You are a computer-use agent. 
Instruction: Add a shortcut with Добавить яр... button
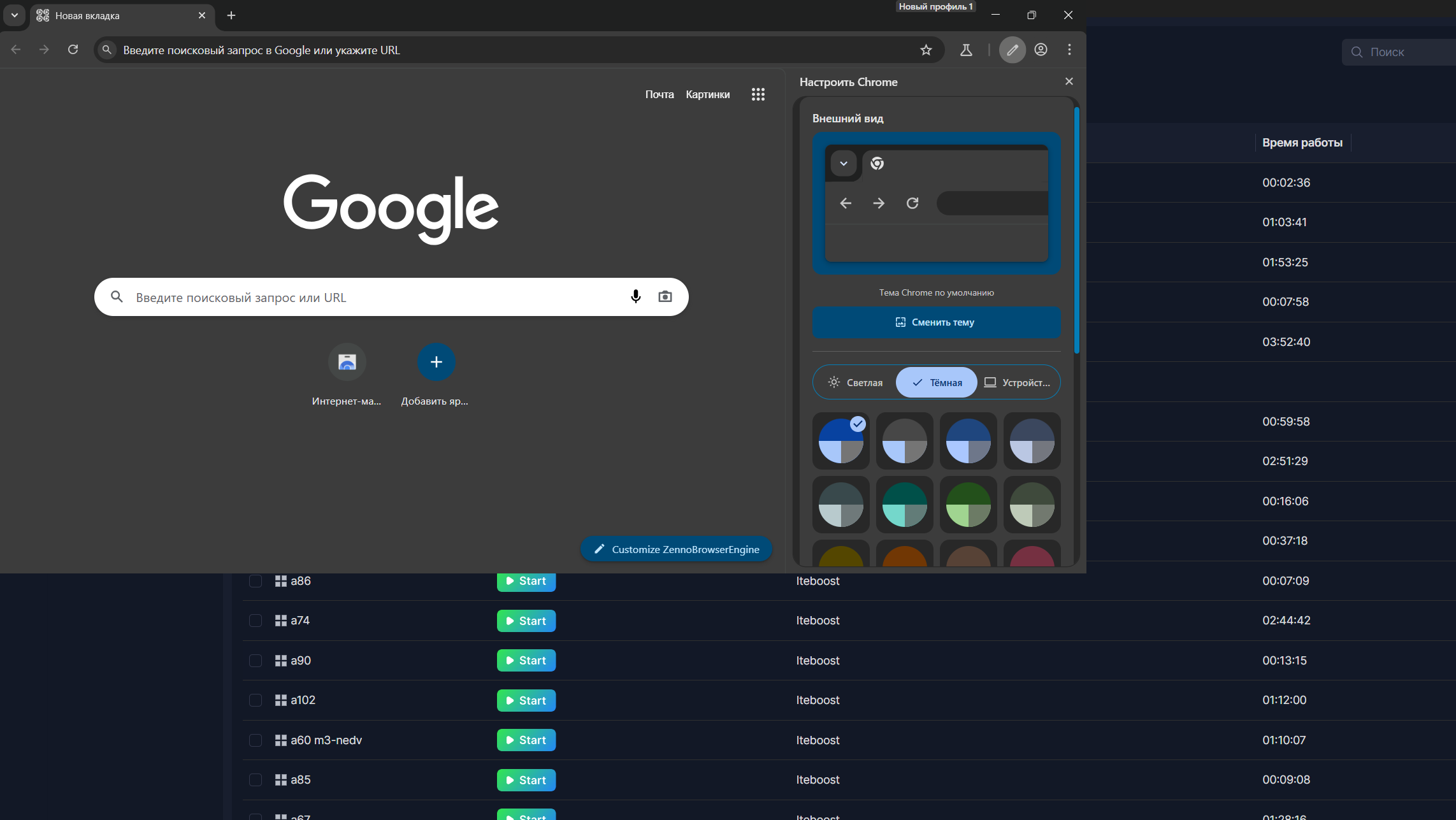coord(436,375)
